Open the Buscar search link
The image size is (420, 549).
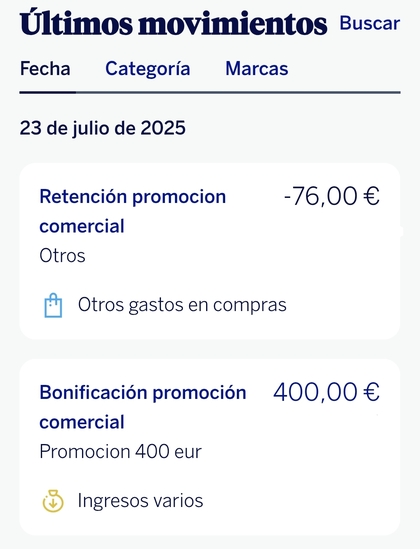[370, 23]
